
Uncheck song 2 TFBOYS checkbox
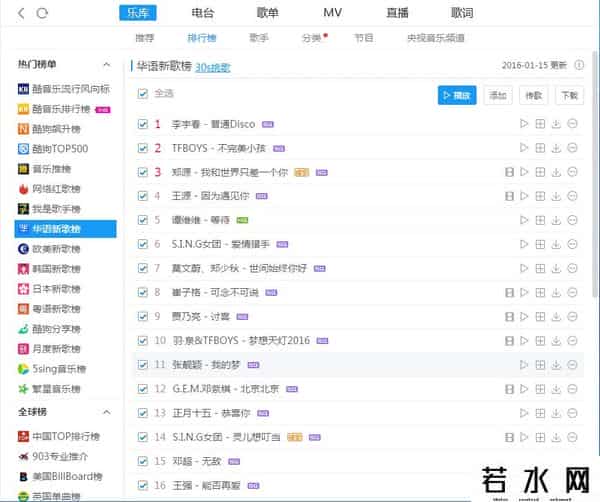(143, 148)
